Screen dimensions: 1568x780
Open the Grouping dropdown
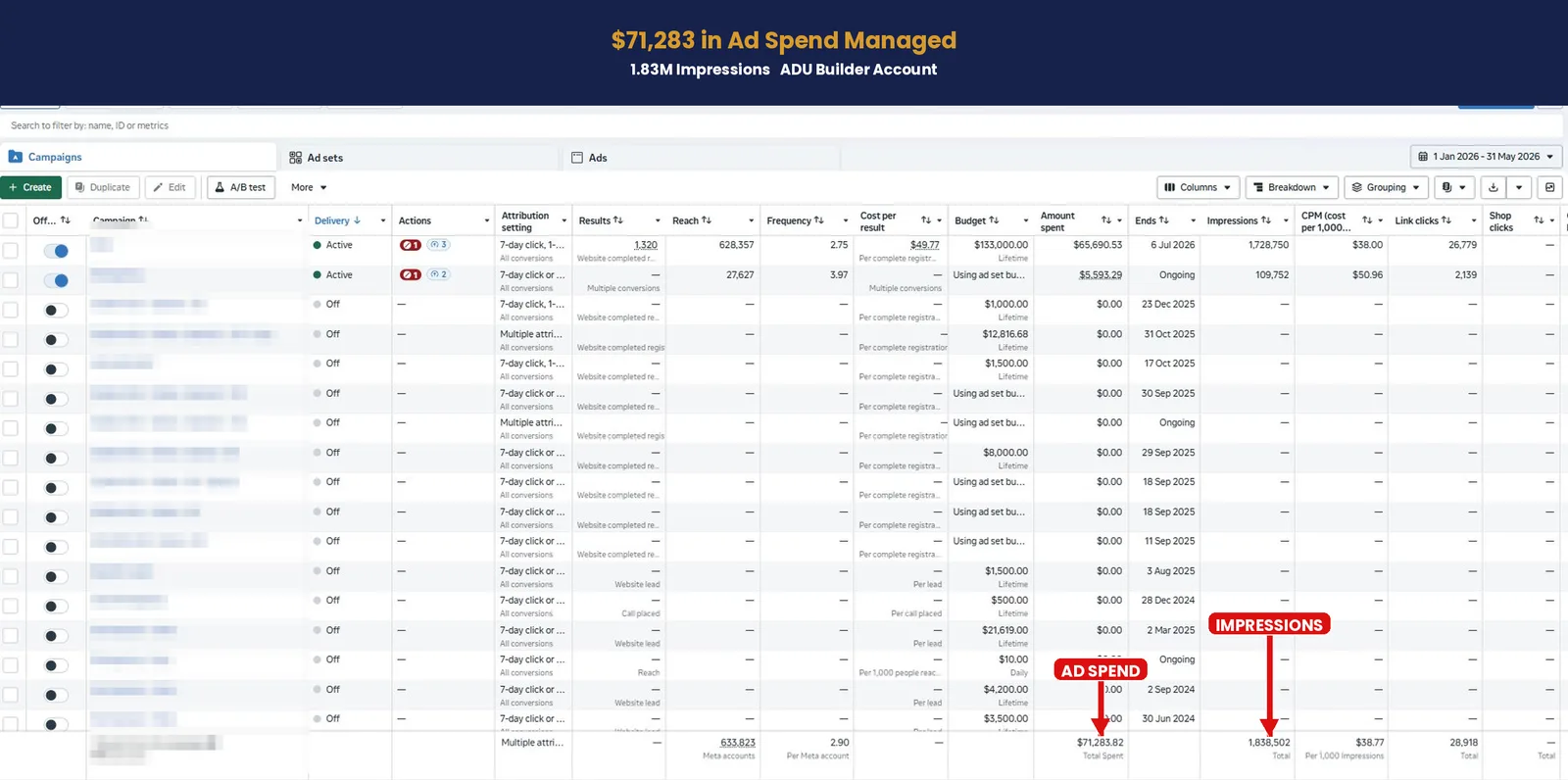[x=1386, y=187]
